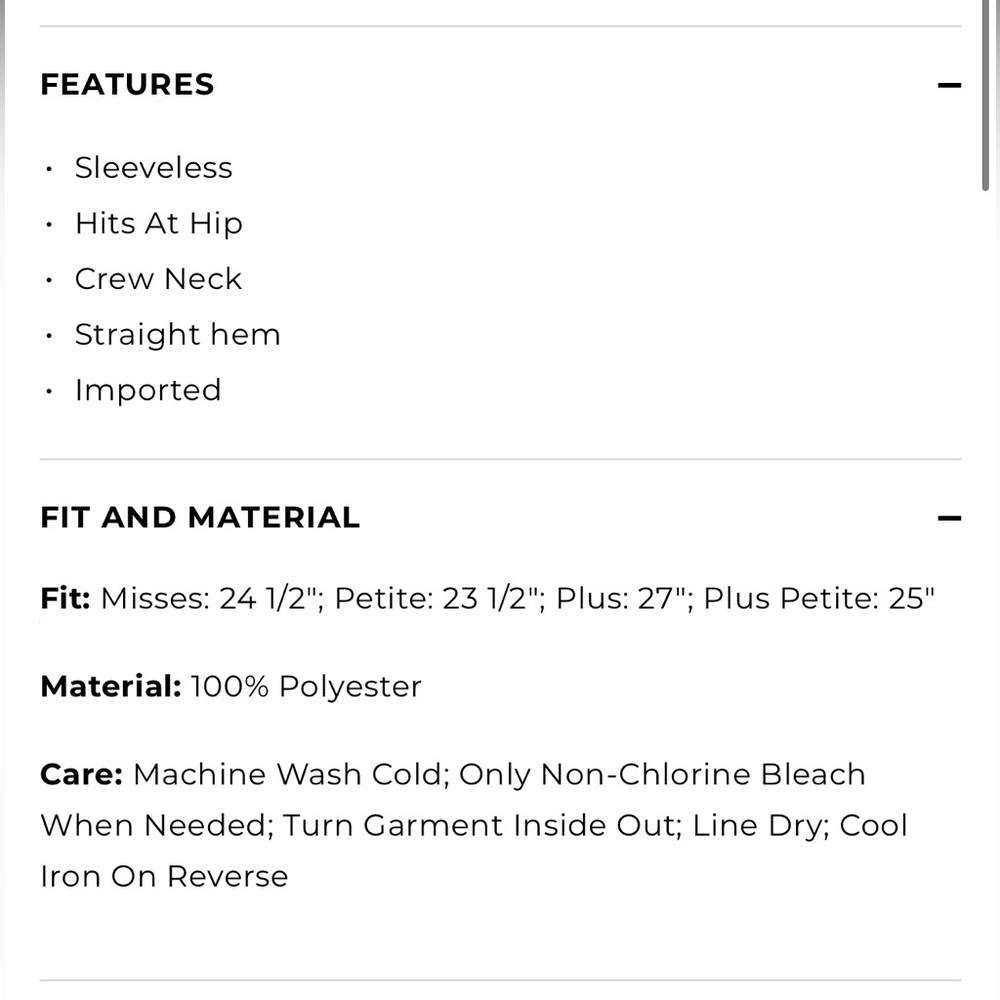Click the Straight hem list item

177,335
